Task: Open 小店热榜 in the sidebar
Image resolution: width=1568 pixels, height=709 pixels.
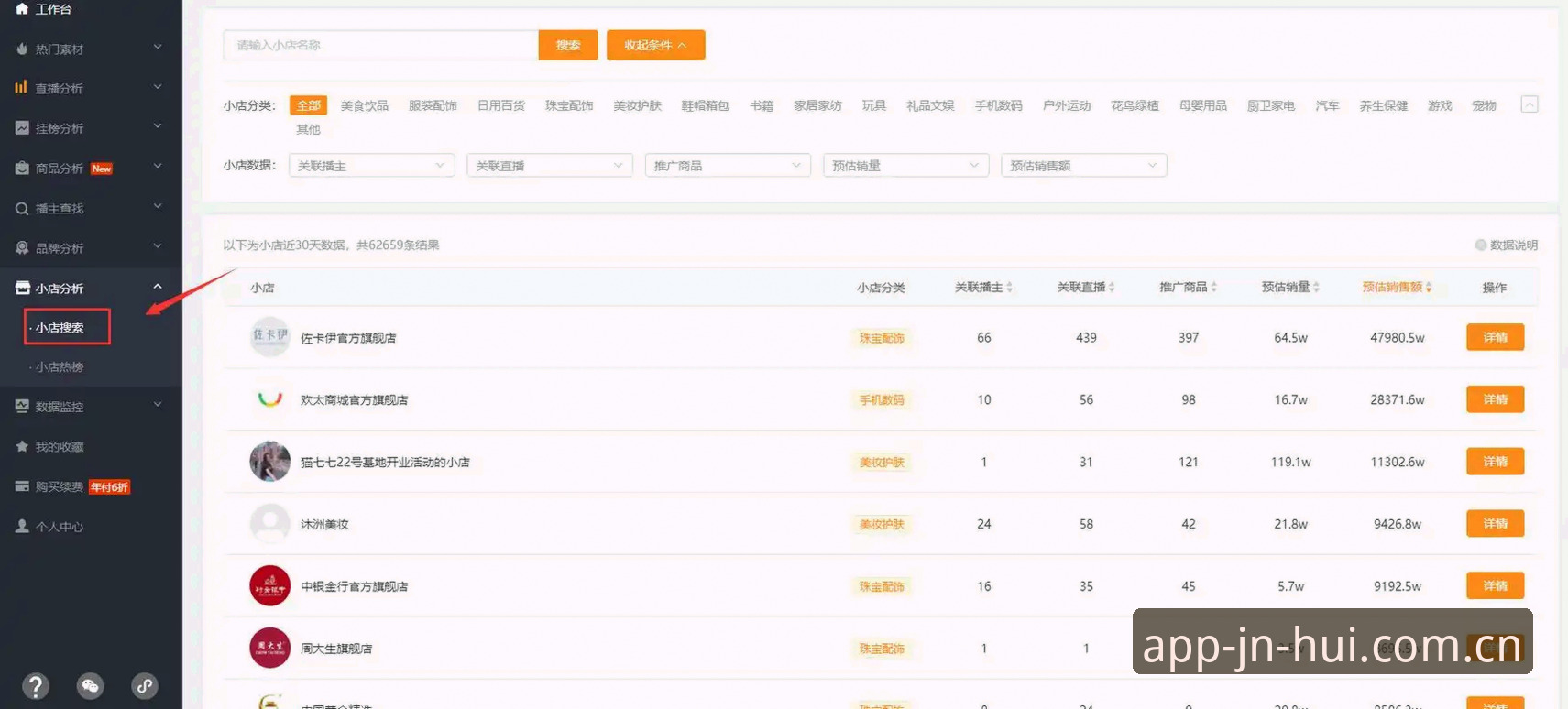Action: click(60, 366)
